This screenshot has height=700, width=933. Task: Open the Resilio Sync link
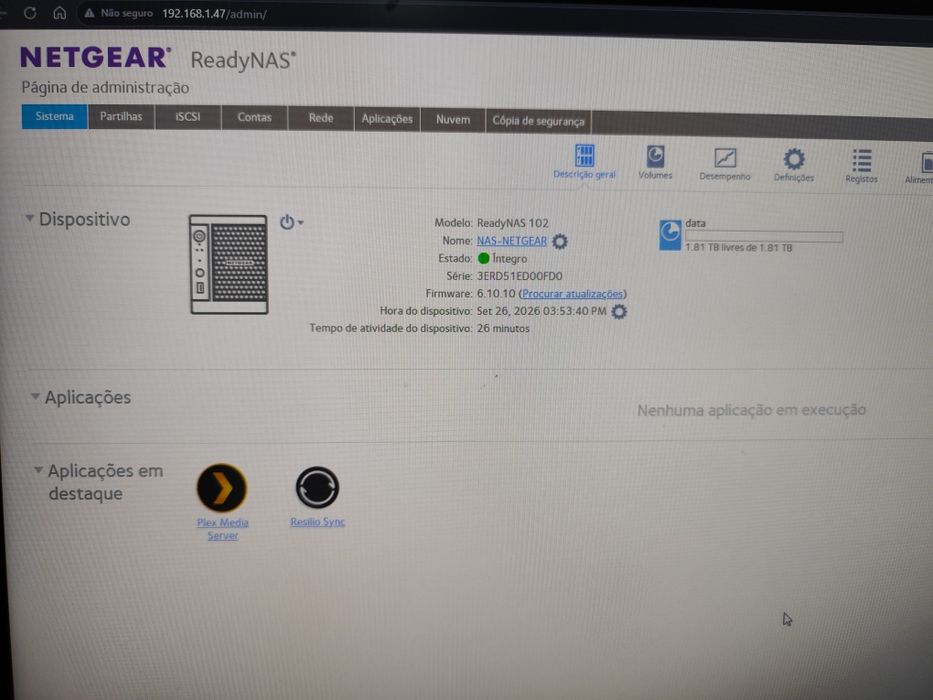click(x=317, y=522)
